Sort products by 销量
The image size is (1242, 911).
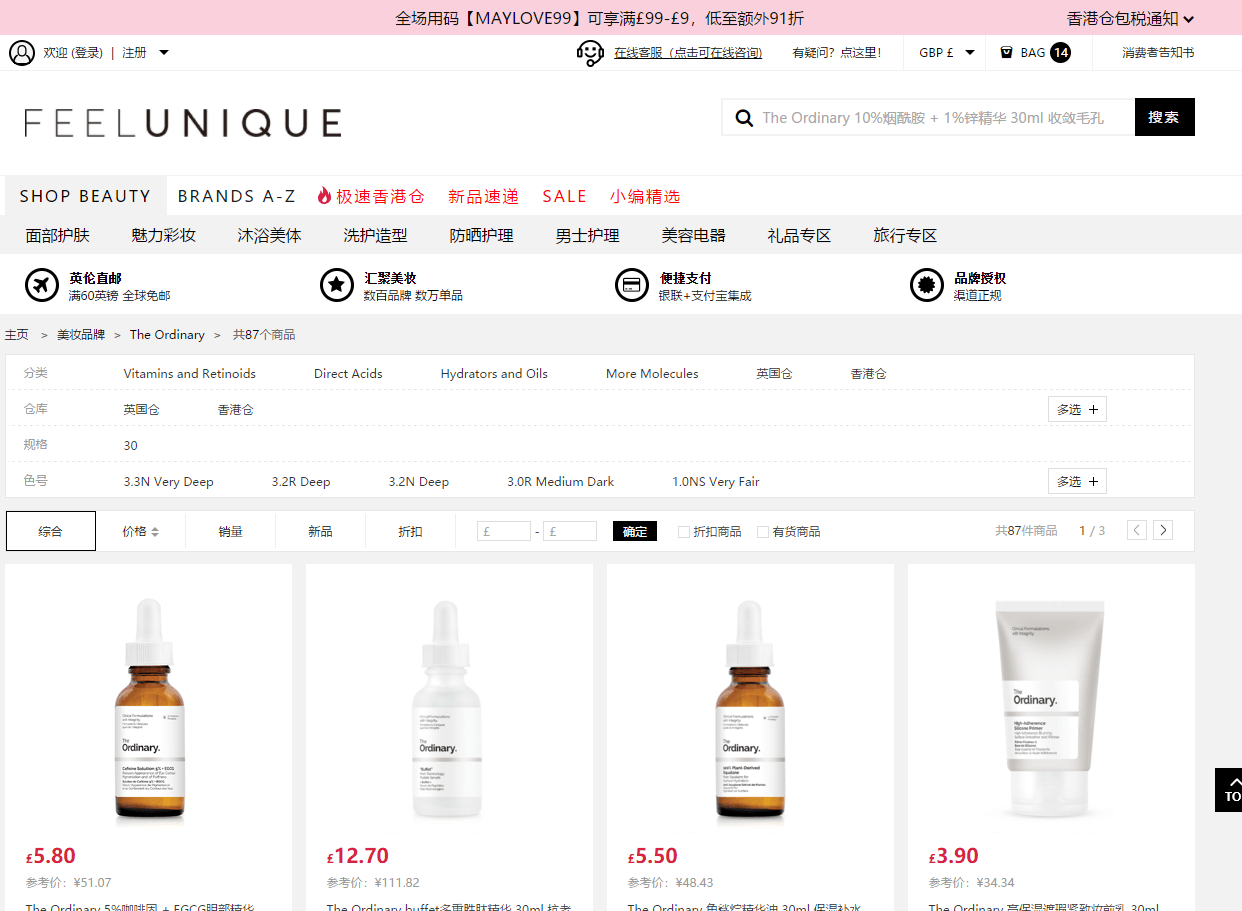point(231,532)
